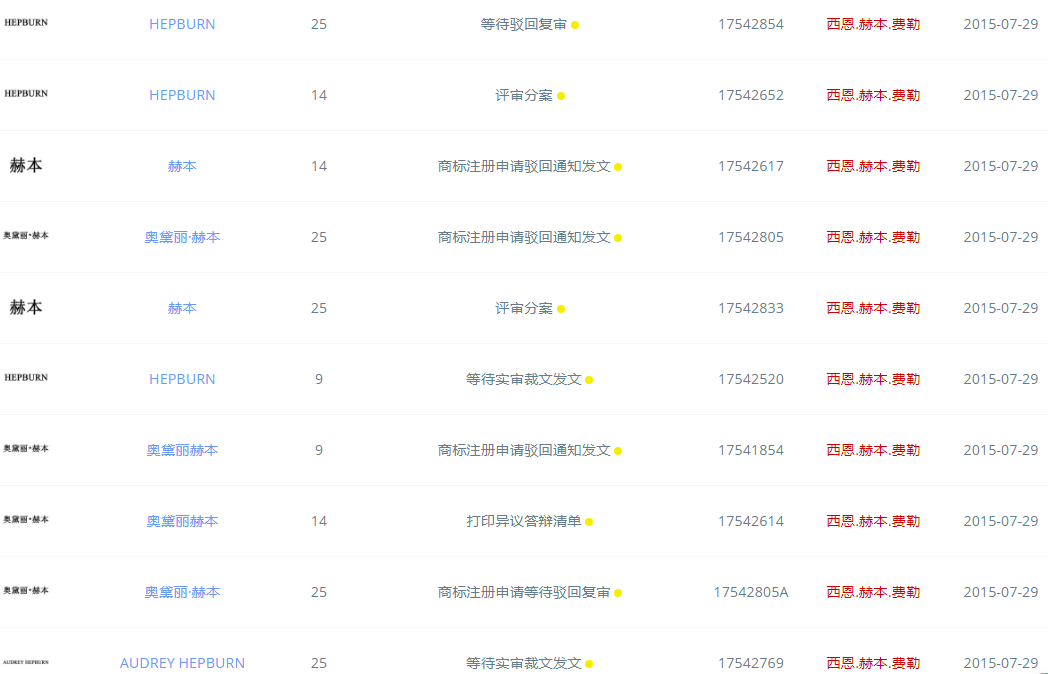Viewport: 1048px width, 674px height.
Task: Open the 奥黛丽赫本 link in row 17541854
Action: point(182,450)
